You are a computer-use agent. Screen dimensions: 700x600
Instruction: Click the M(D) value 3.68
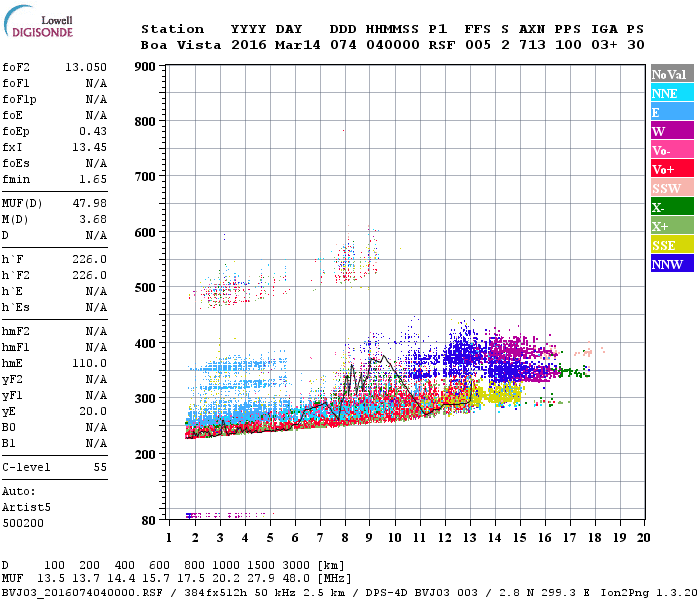point(93,219)
